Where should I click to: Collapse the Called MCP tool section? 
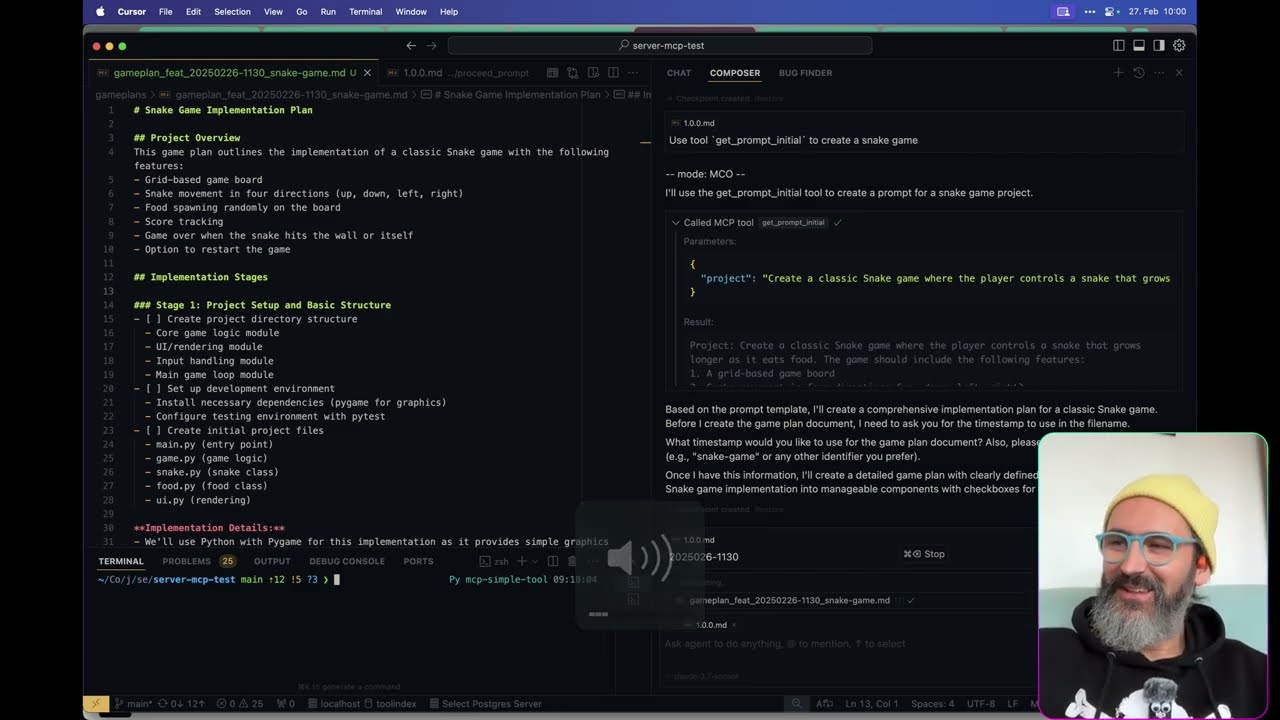point(675,223)
